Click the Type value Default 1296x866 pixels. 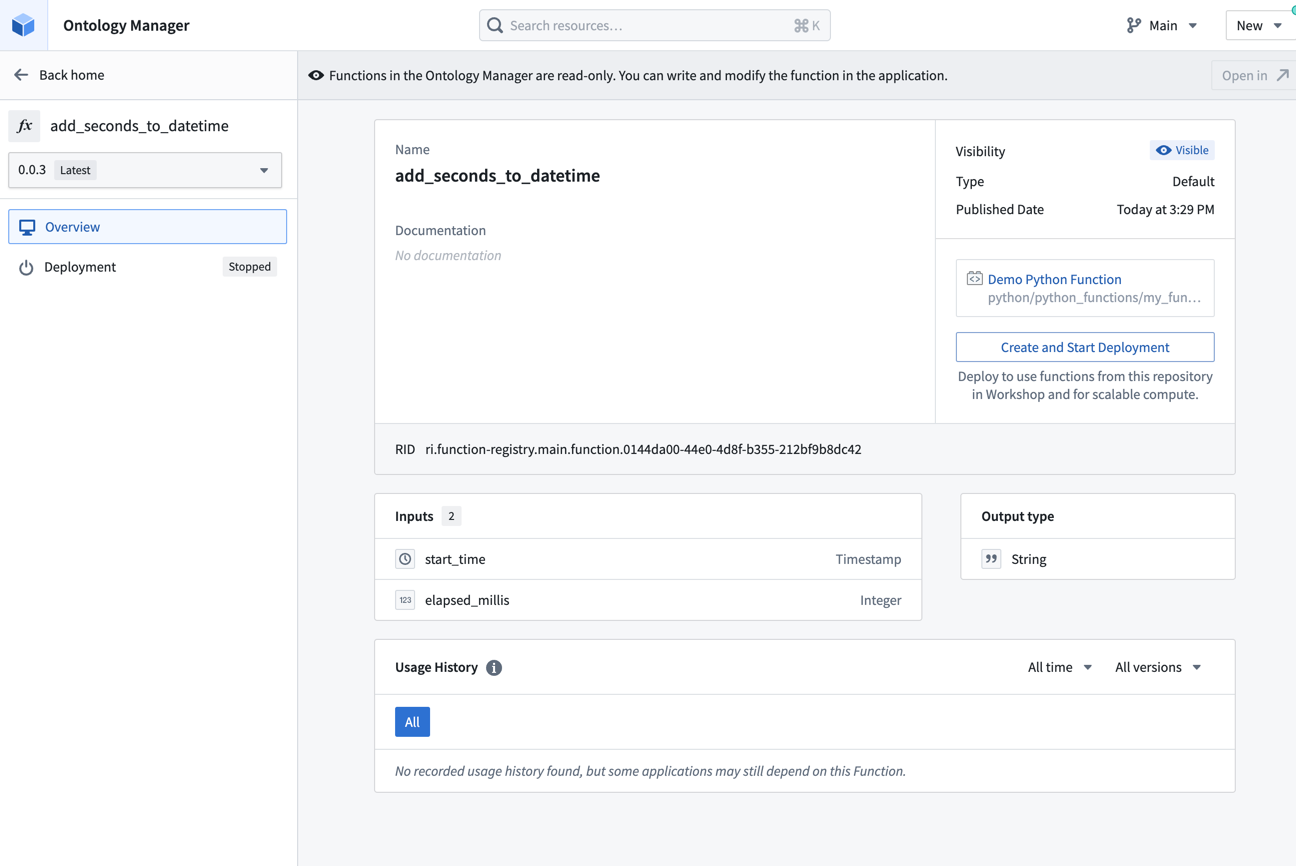pyautogui.click(x=1193, y=181)
